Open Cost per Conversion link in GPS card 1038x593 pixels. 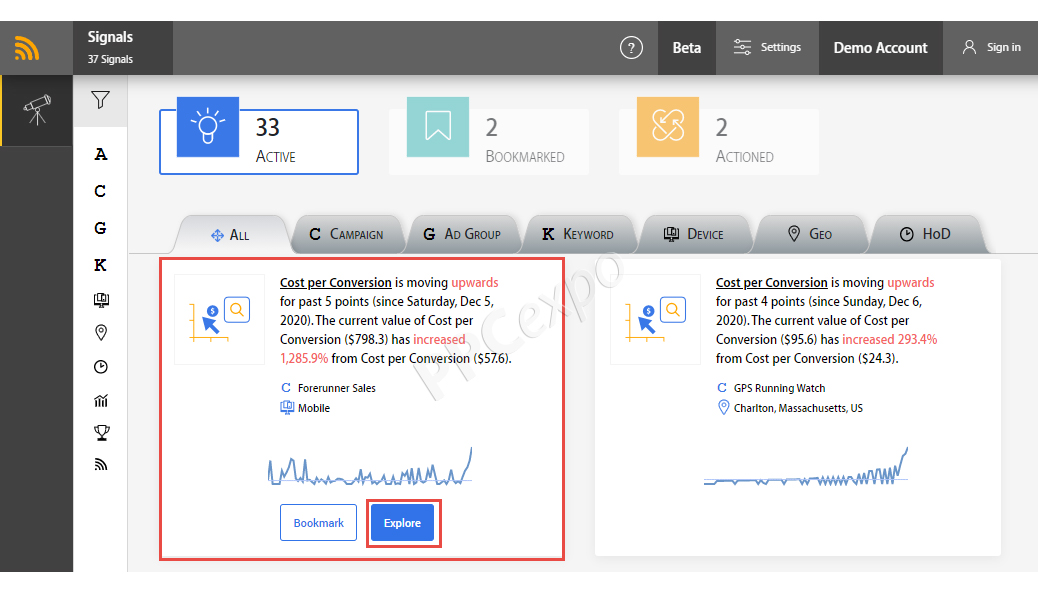pyautogui.click(x=771, y=283)
